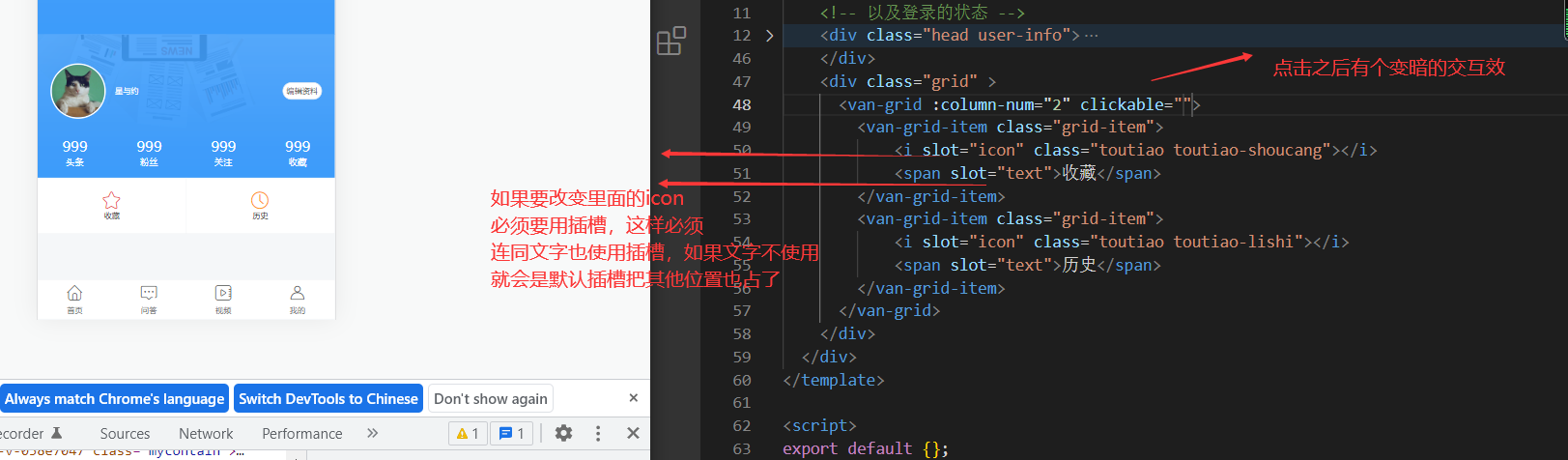
Task: Click the red star 收藏 icon
Action: [x=112, y=200]
